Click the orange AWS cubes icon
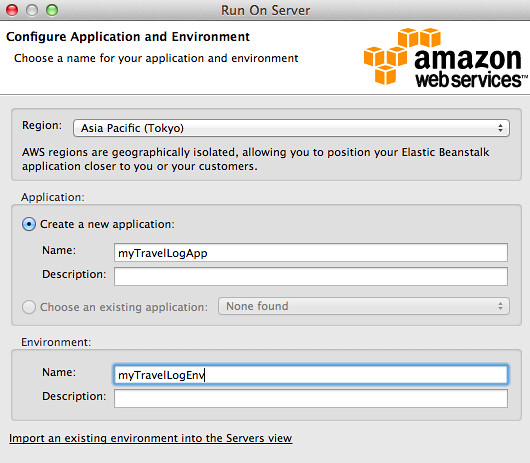This screenshot has width=530, height=463. click(x=402, y=56)
